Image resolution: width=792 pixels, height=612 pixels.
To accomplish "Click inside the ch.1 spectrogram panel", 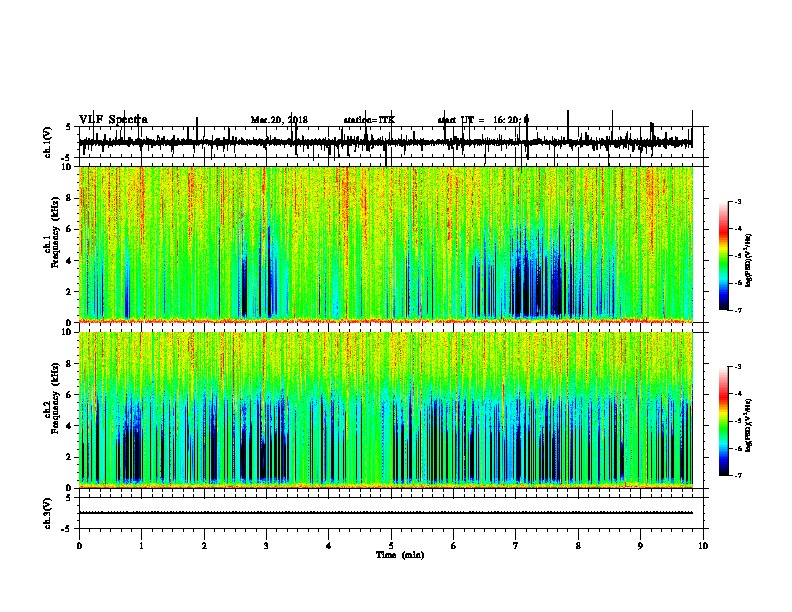I will [x=386, y=244].
